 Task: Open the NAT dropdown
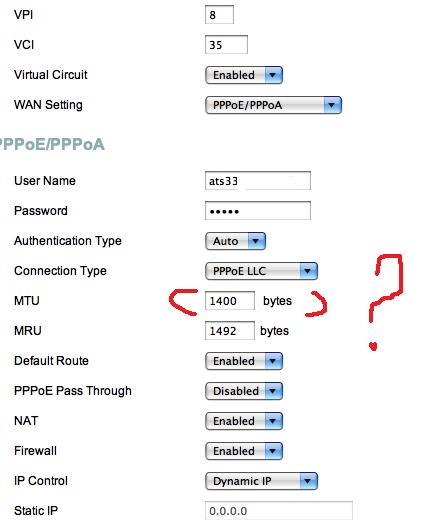click(x=244, y=421)
